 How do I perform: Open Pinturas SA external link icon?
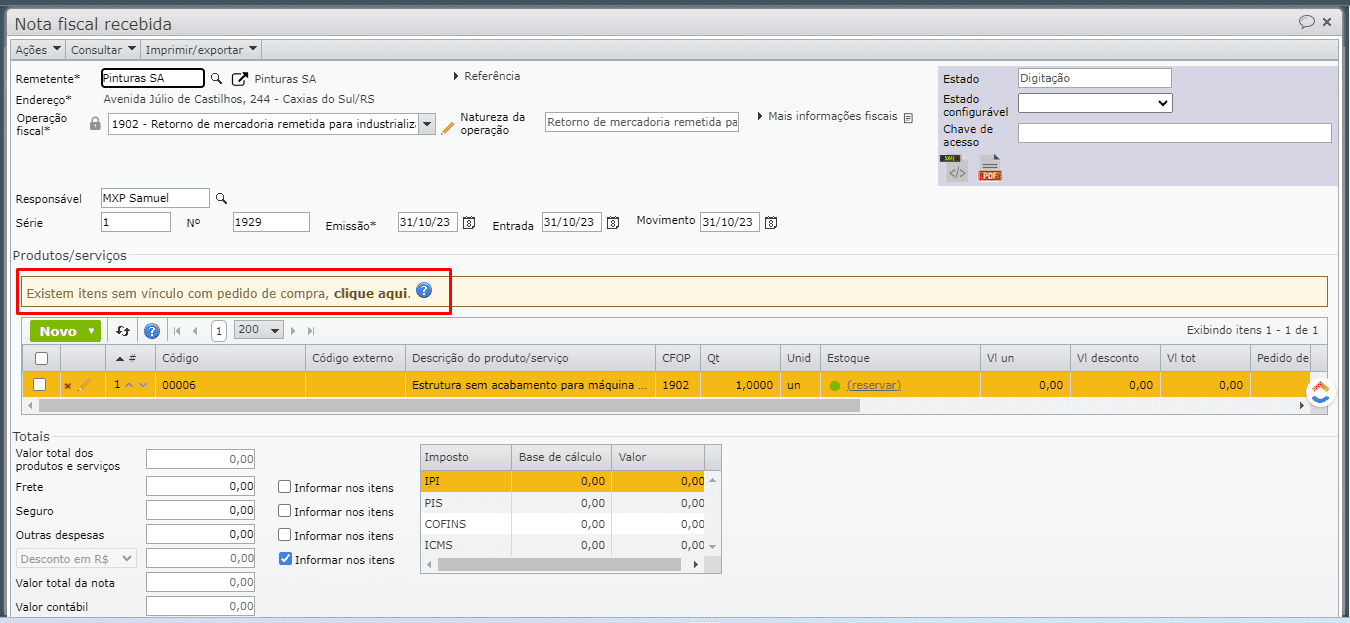[x=240, y=79]
